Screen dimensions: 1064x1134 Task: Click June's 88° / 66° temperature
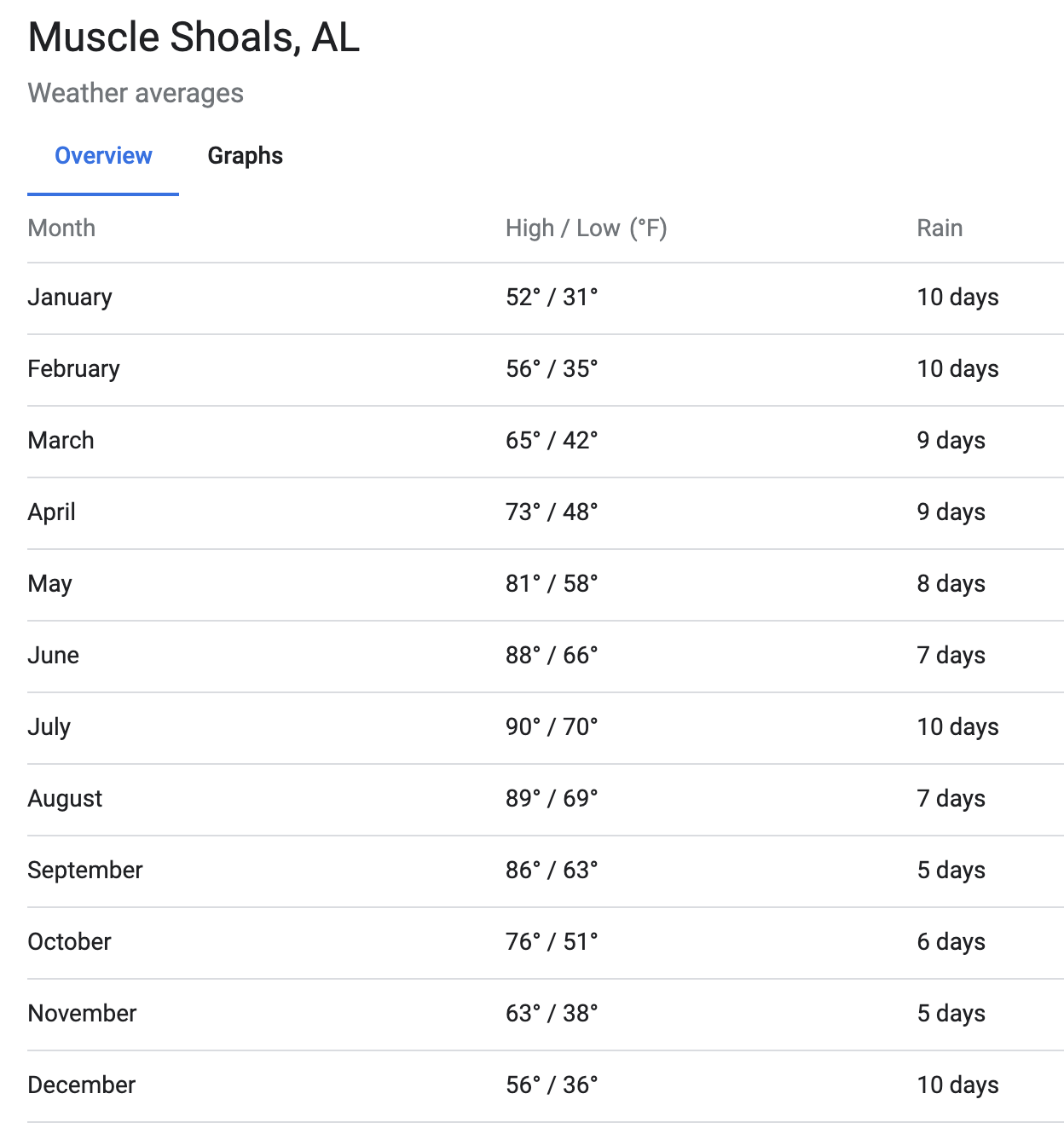click(x=552, y=656)
